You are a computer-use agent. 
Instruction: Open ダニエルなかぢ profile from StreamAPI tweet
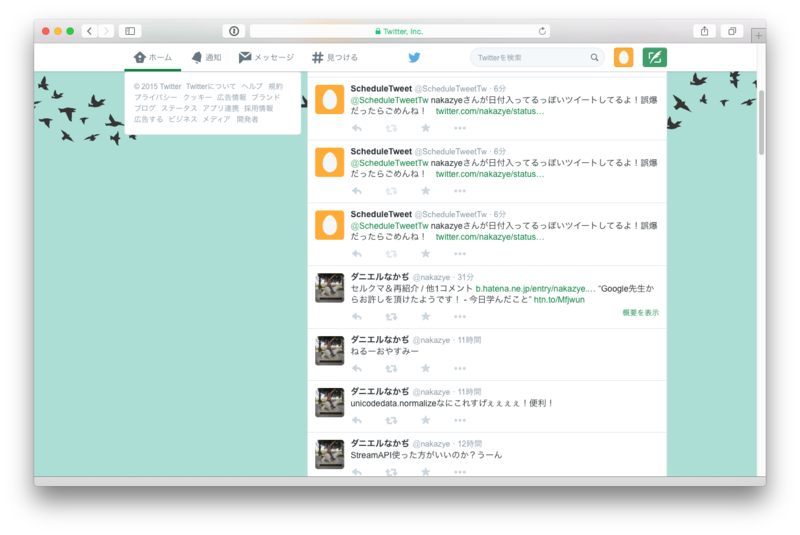[380, 443]
